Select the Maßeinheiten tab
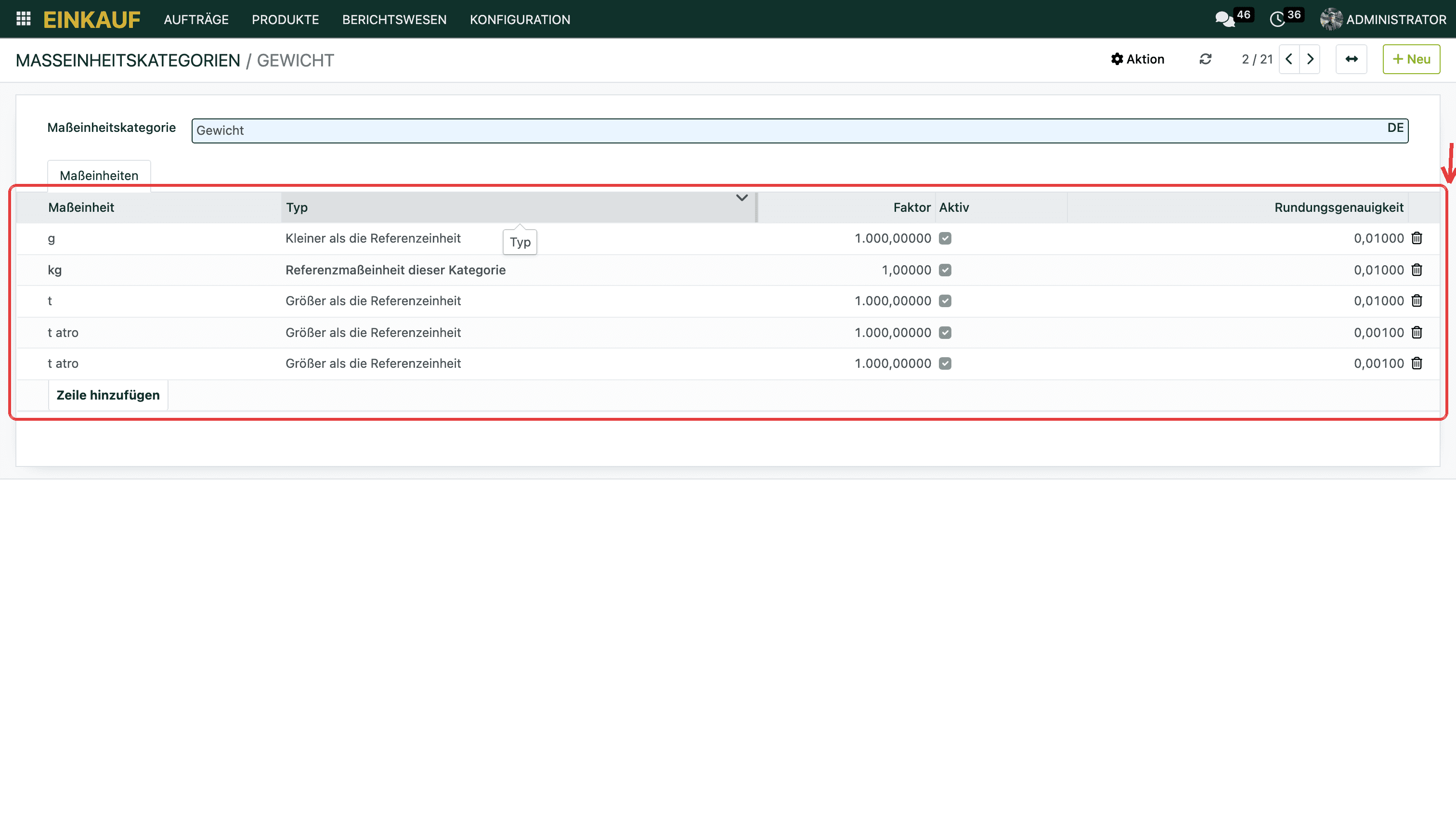 coord(99,176)
